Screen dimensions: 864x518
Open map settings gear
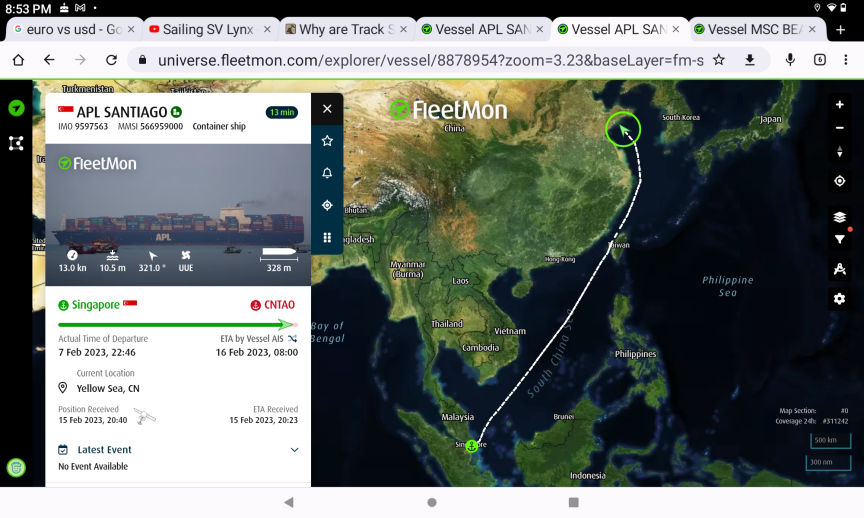[839, 299]
